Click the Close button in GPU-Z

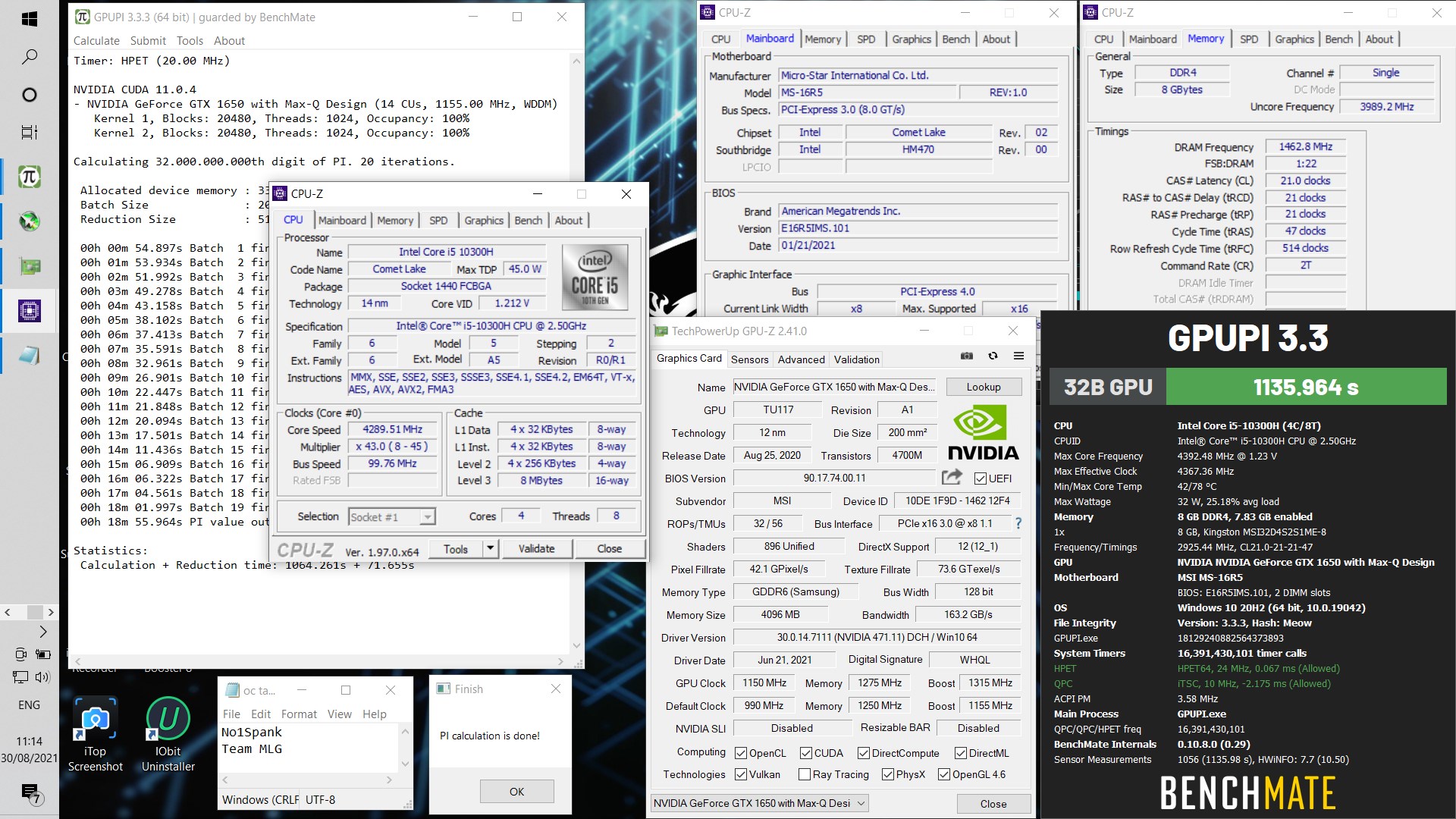[x=993, y=804]
